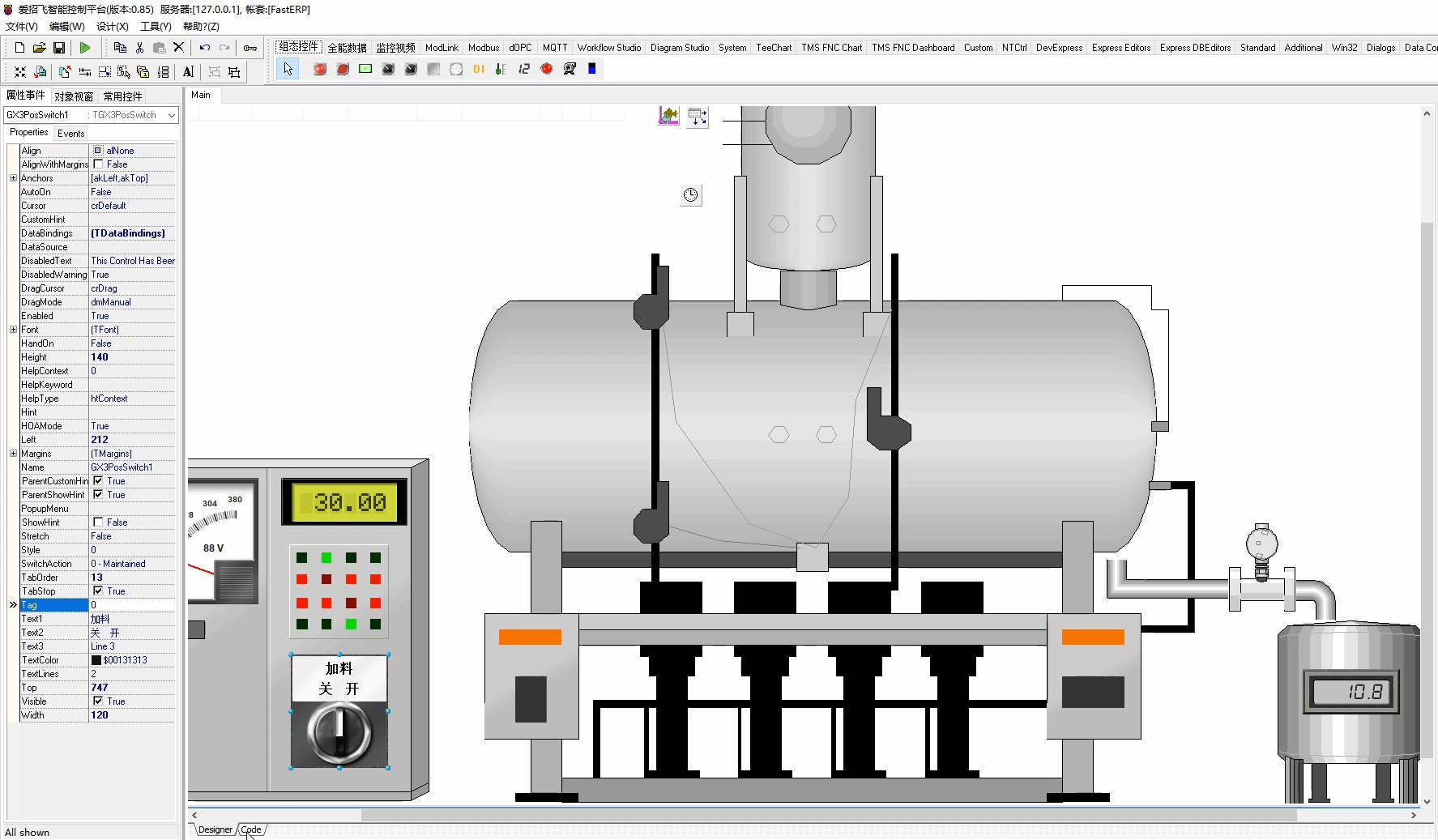Expand the Margins property
Image resolution: width=1438 pixels, height=840 pixels.
(13, 453)
